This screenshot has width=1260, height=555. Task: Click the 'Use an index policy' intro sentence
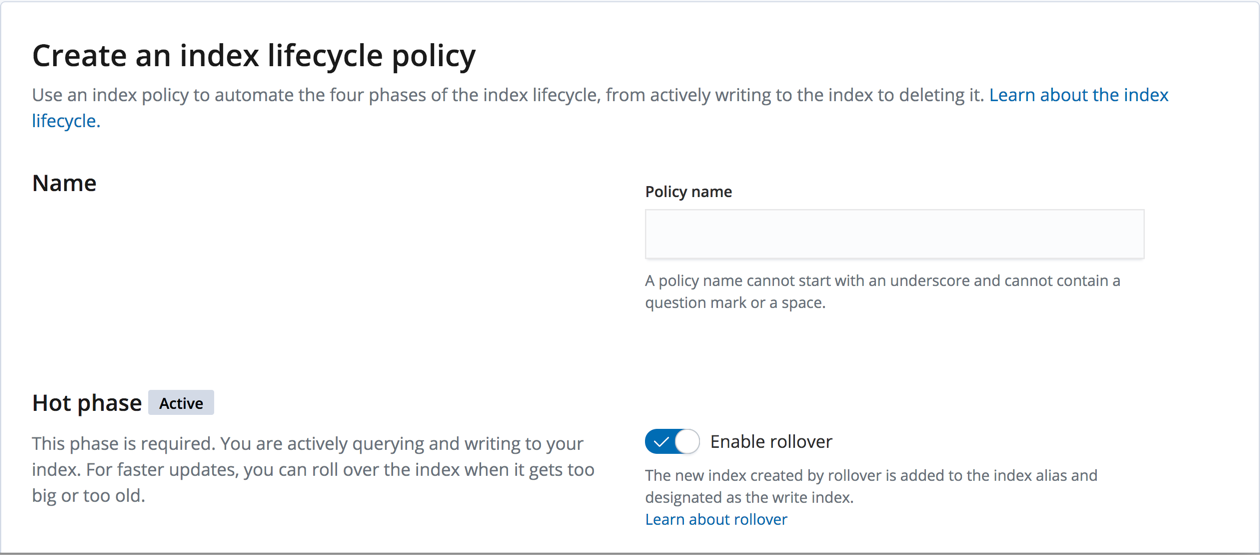point(508,95)
